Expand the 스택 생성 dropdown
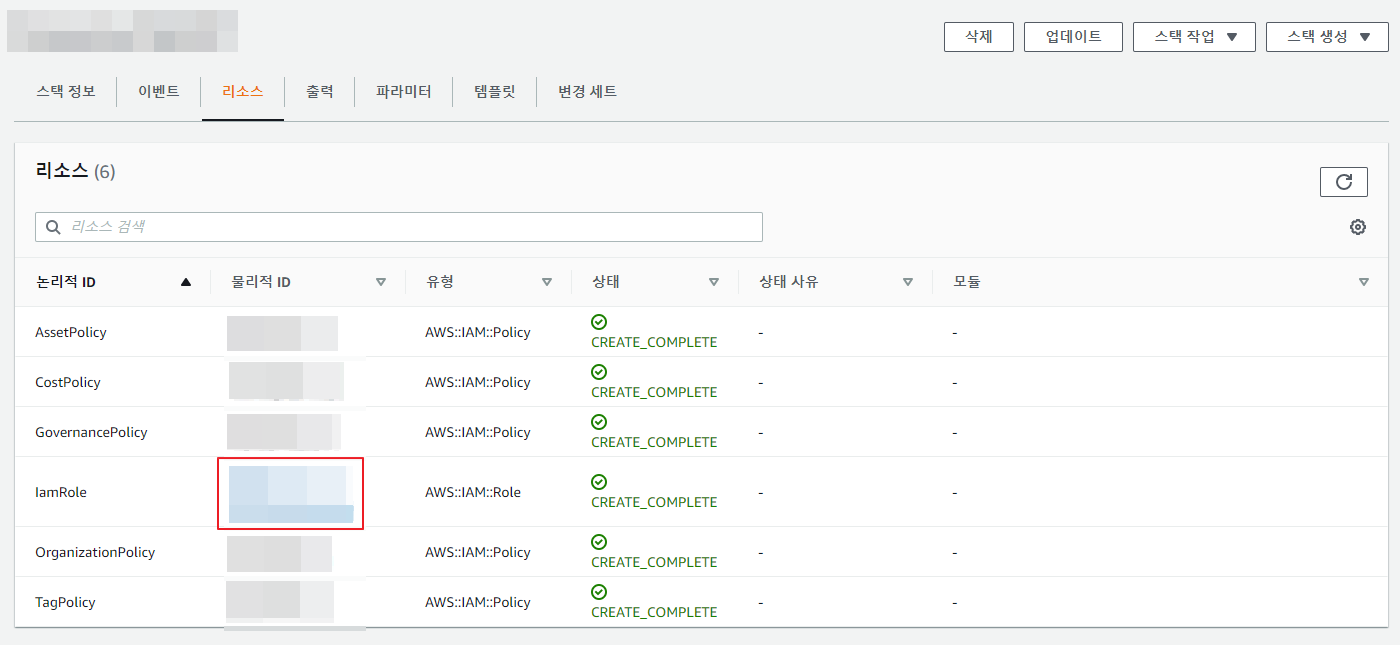The width and height of the screenshot is (1400, 645). click(x=1327, y=37)
